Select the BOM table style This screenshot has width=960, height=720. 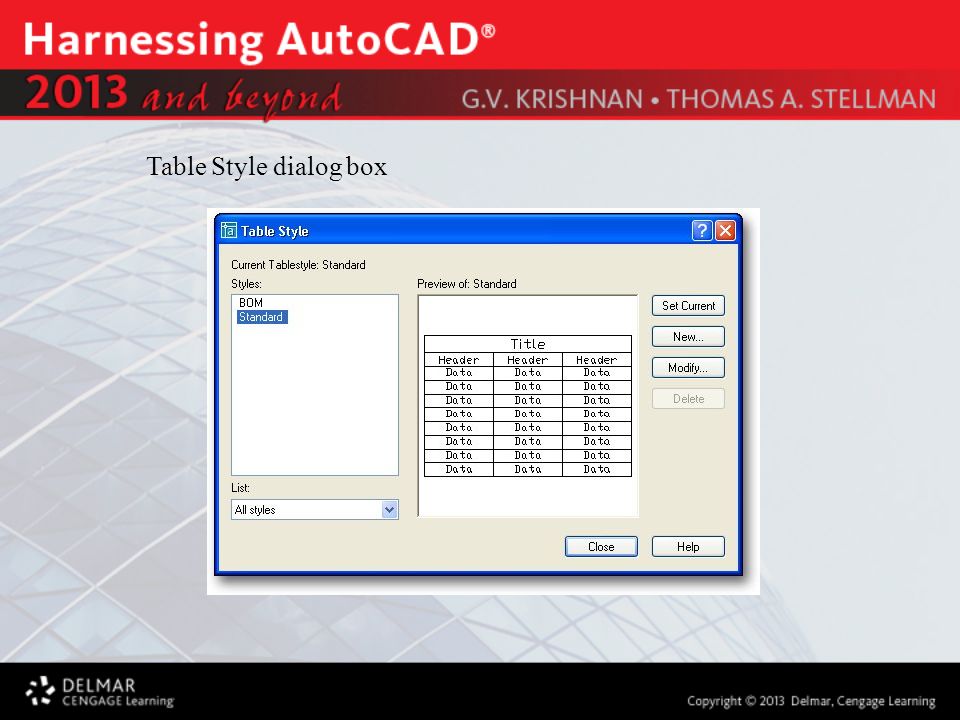(x=251, y=302)
